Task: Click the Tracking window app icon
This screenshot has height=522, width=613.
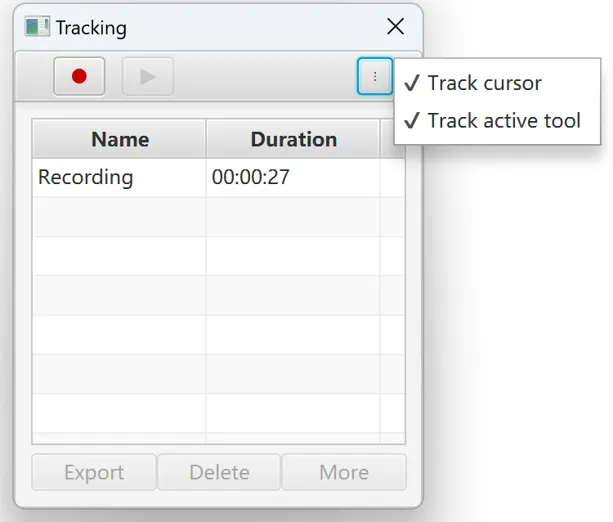Action: click(37, 27)
